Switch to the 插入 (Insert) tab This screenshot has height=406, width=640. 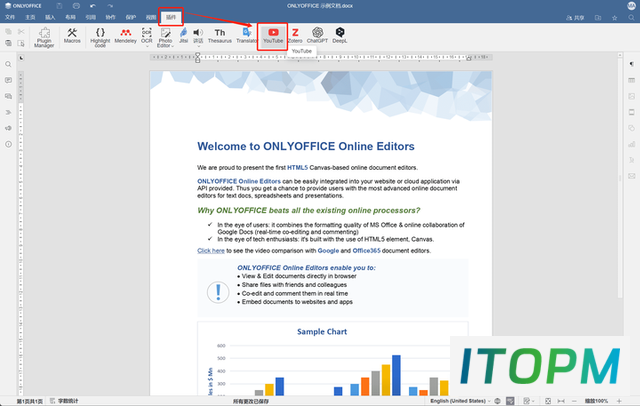[50, 17]
